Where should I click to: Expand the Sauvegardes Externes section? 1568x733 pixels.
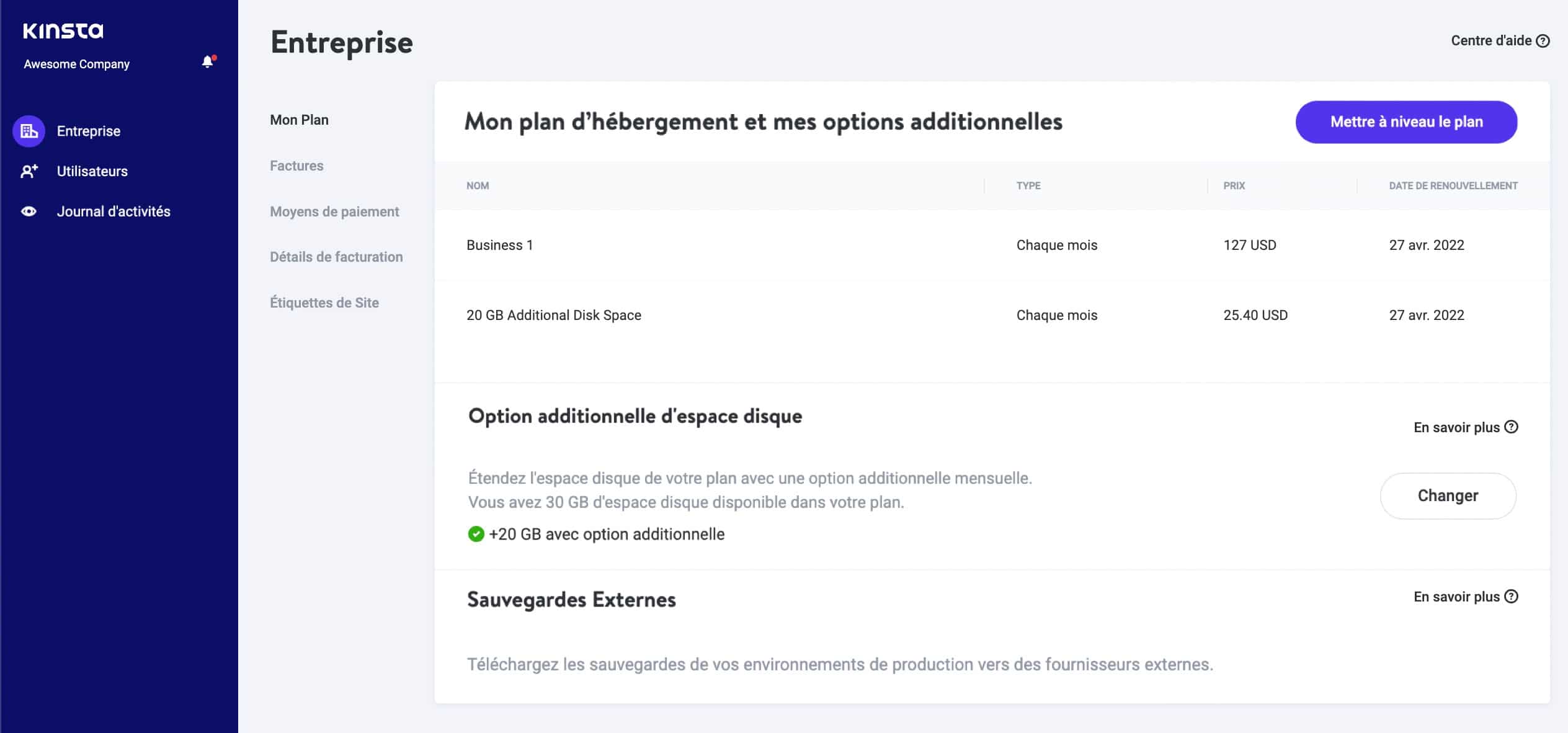coord(571,599)
